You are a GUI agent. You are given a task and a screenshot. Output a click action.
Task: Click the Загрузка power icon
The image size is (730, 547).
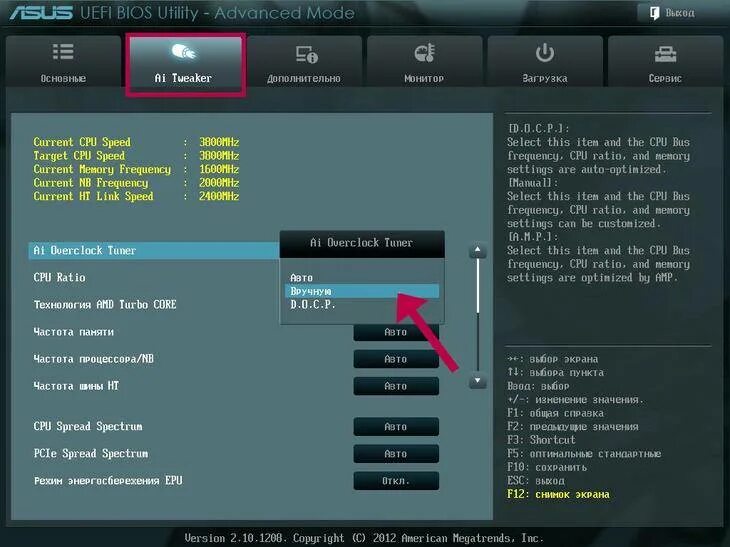[544, 53]
